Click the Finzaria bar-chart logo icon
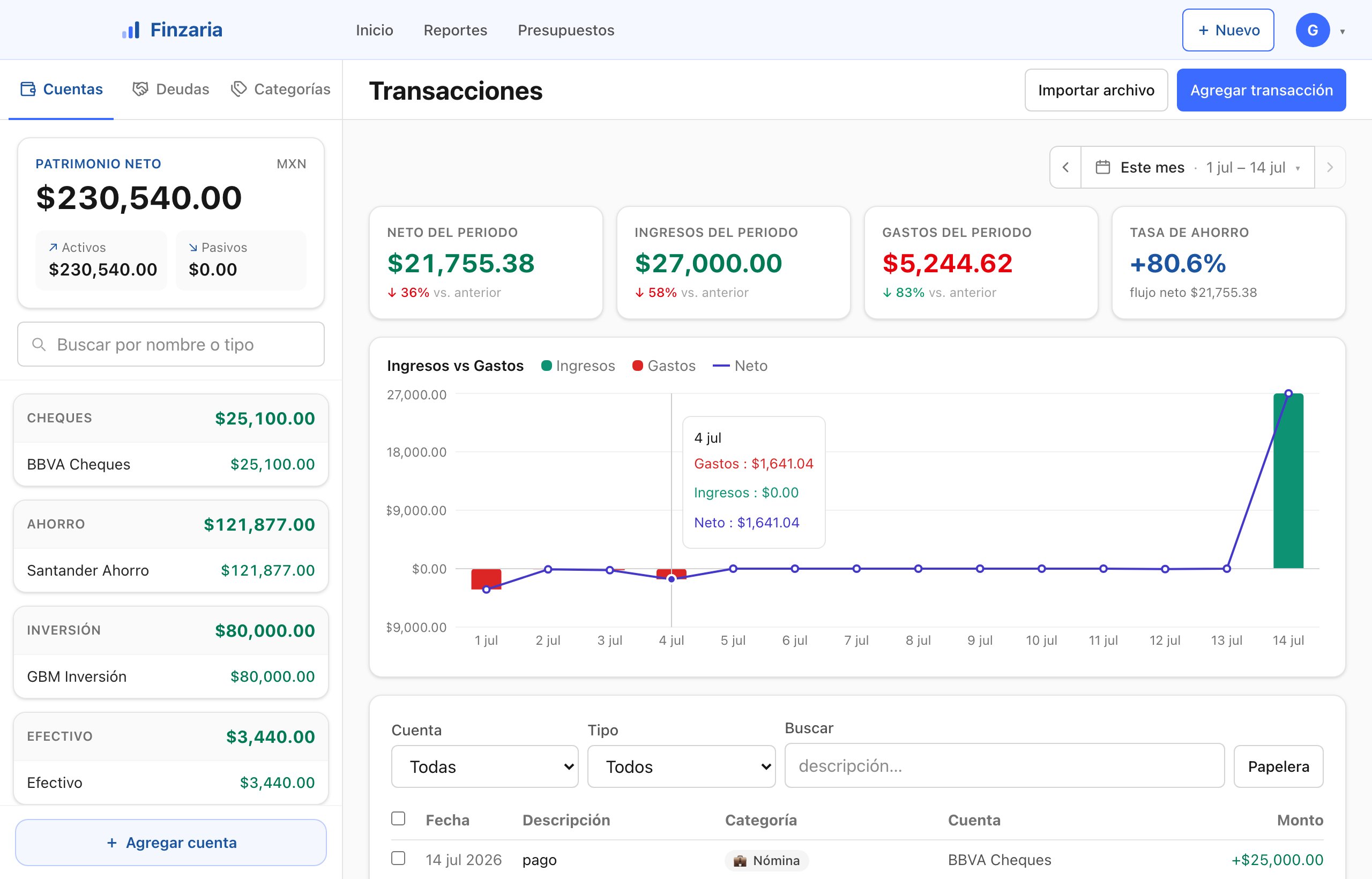1372x879 pixels. (x=131, y=30)
